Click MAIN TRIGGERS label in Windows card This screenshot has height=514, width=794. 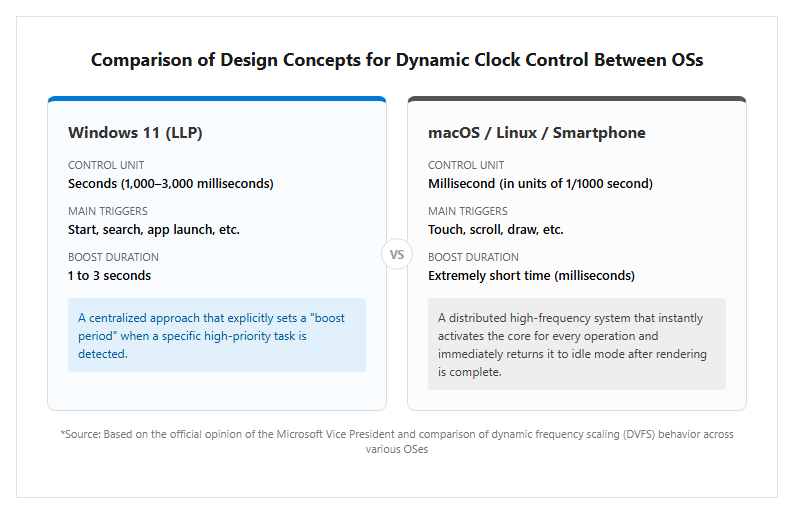107,211
